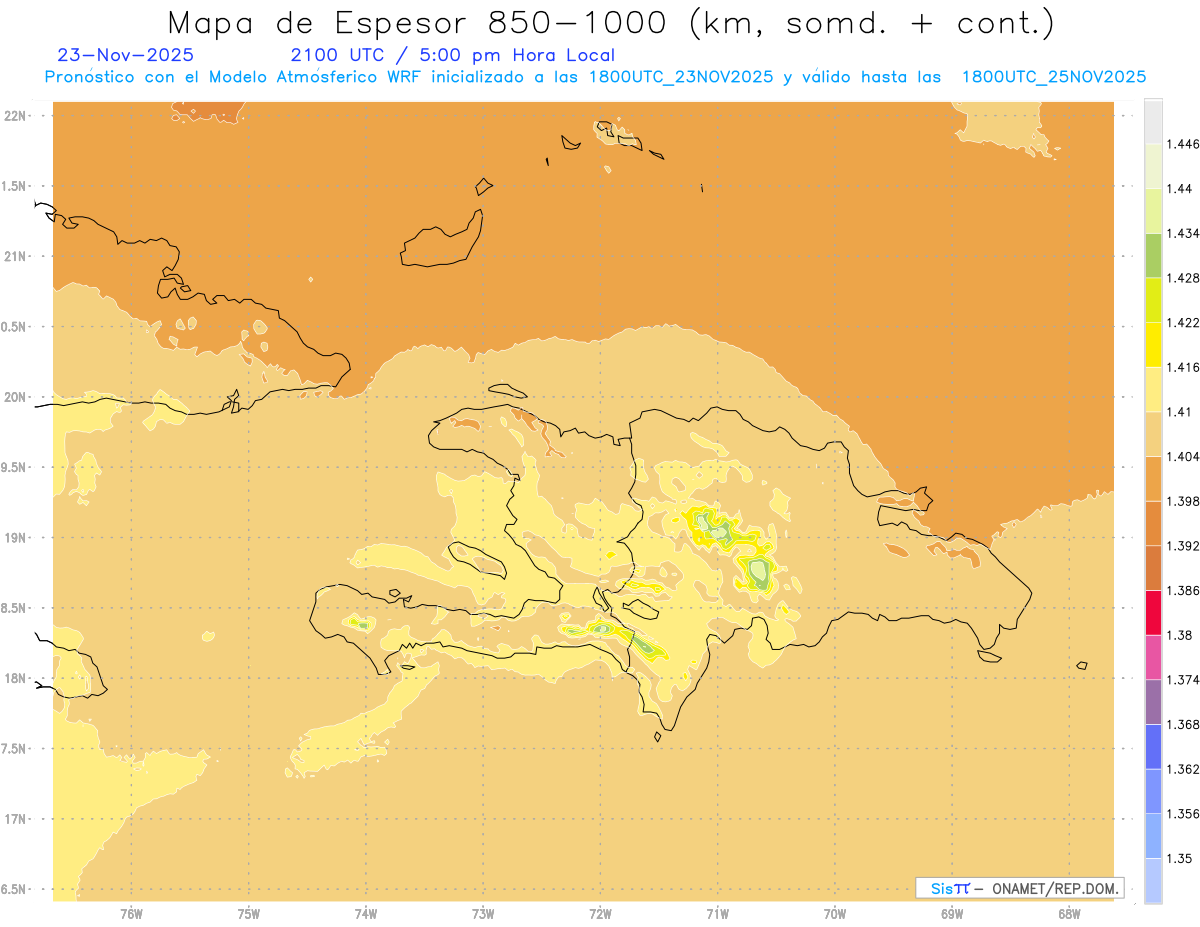Click the legend value 1.392

click(x=1183, y=546)
